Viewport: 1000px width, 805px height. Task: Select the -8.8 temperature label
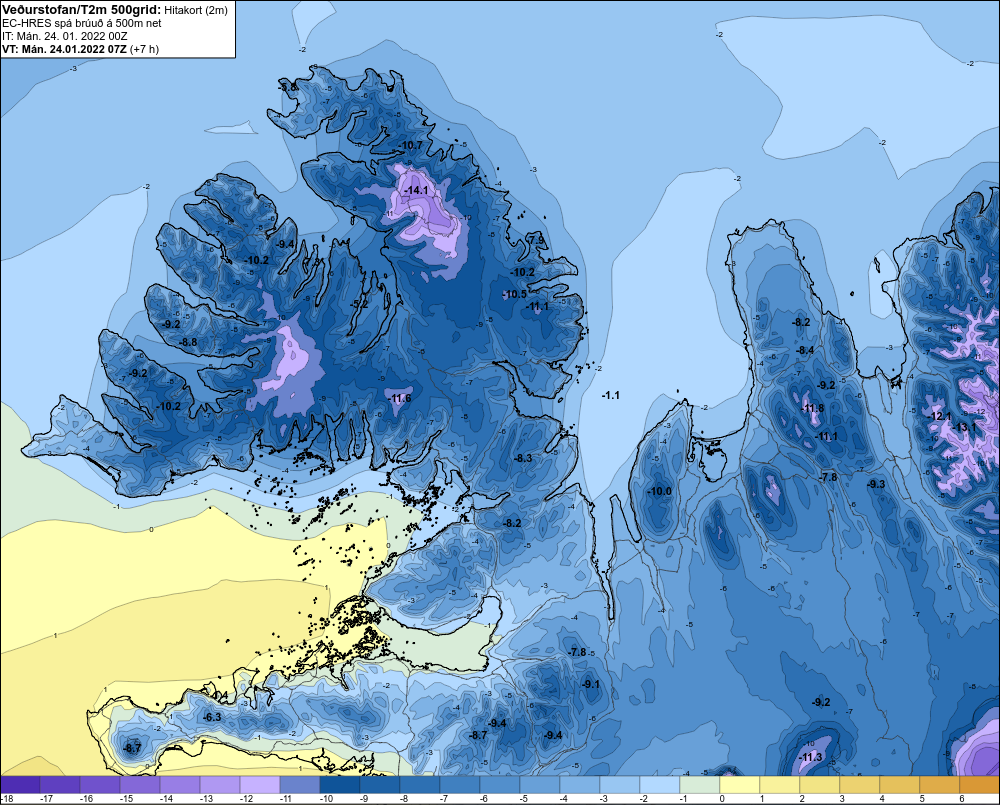pyautogui.click(x=189, y=342)
